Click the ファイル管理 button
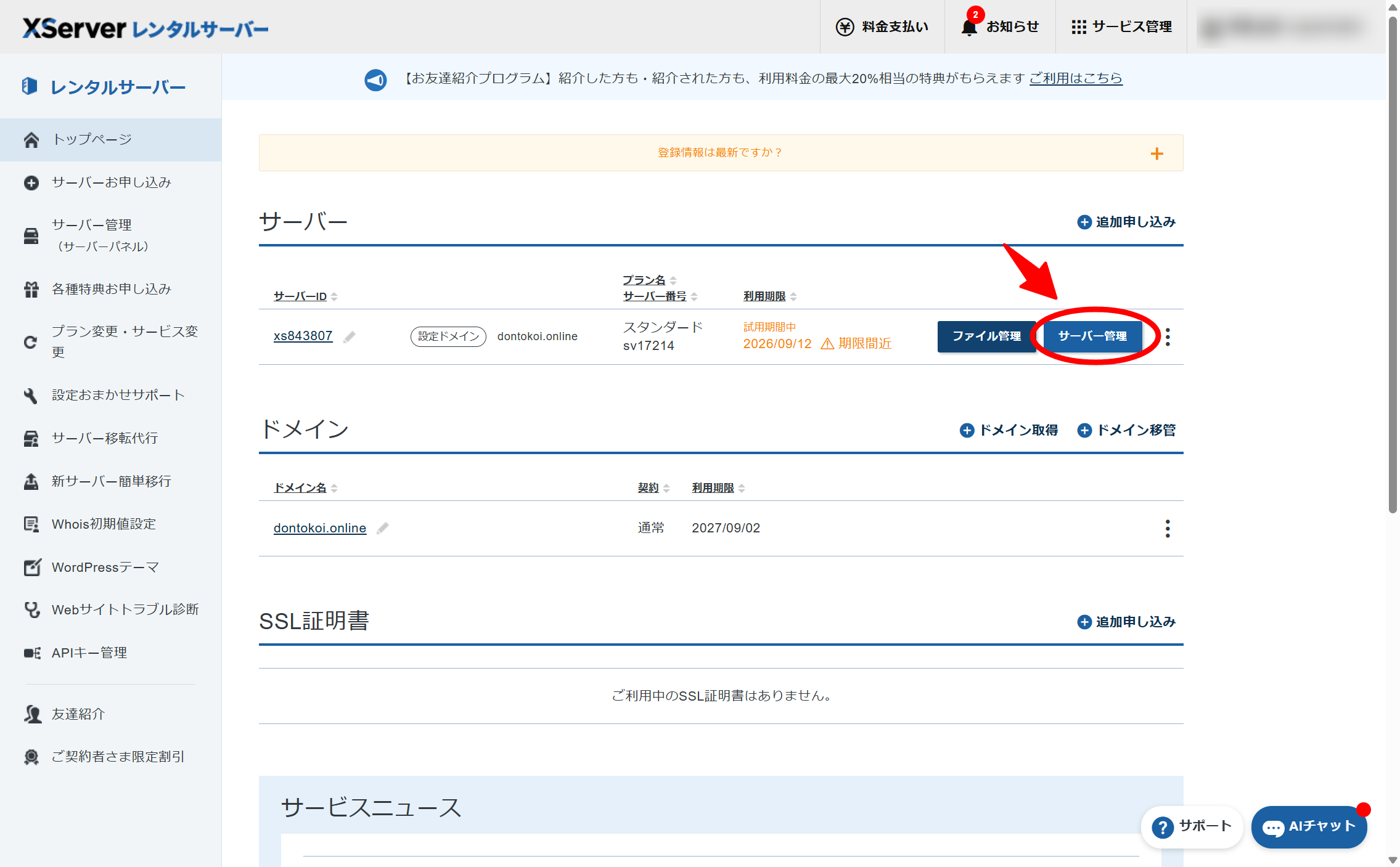 [x=986, y=336]
